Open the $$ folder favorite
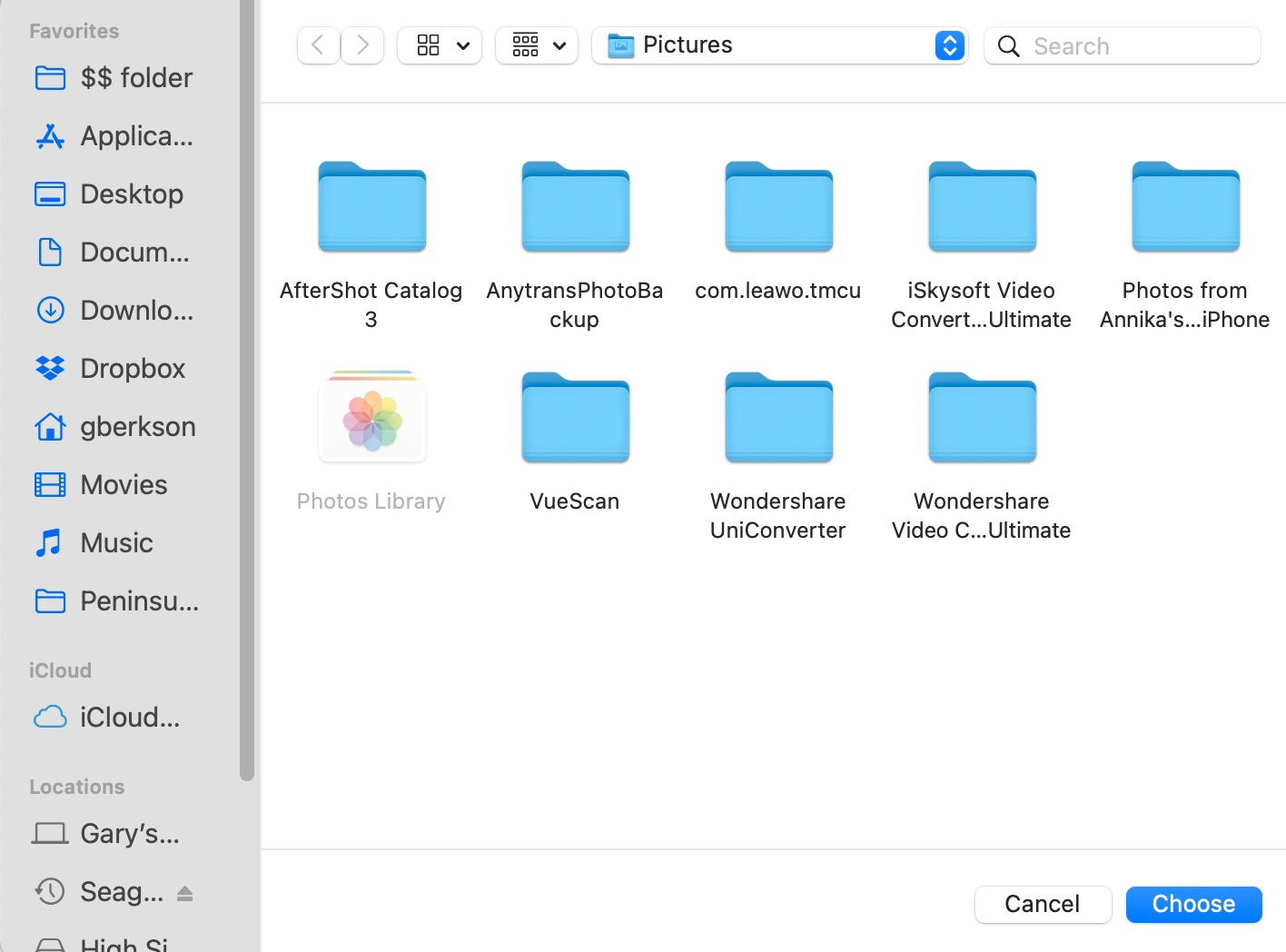Screen dimensions: 1286x952 coord(114,78)
